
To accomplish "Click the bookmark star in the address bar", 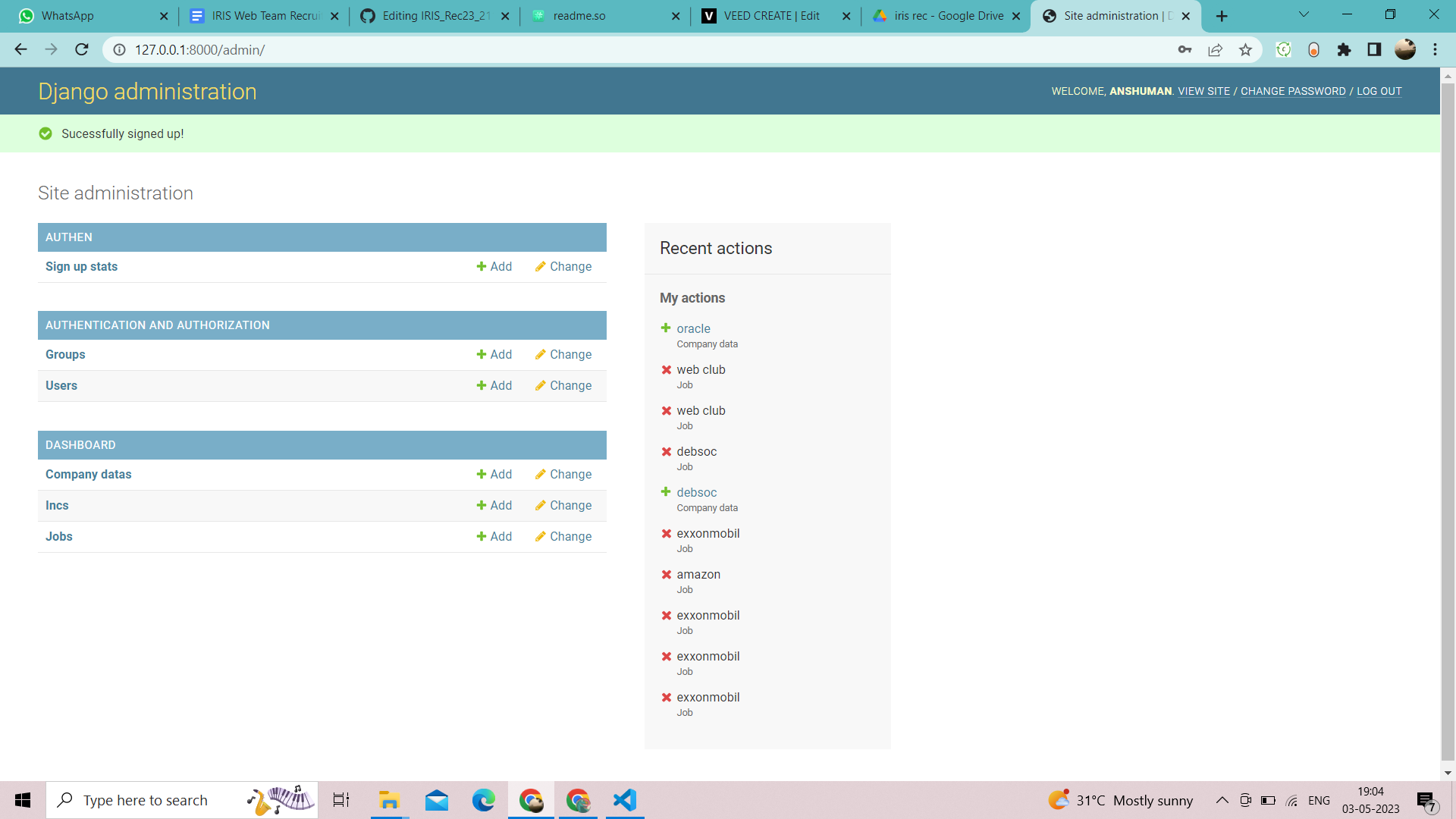I will tap(1244, 49).
